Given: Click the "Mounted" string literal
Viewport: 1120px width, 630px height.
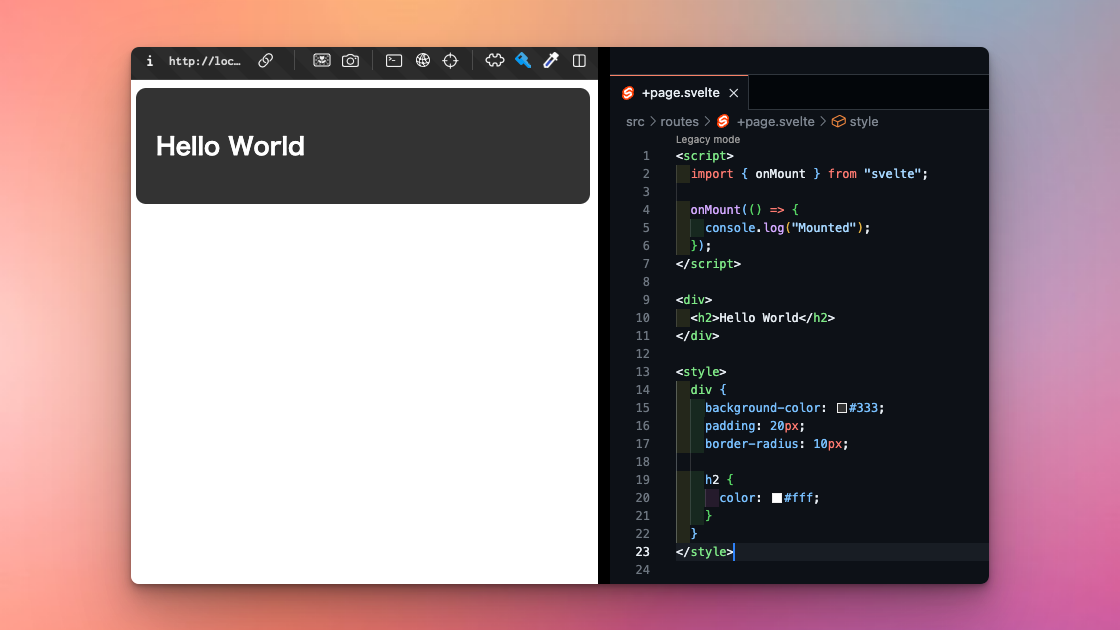Looking at the screenshot, I should point(824,228).
